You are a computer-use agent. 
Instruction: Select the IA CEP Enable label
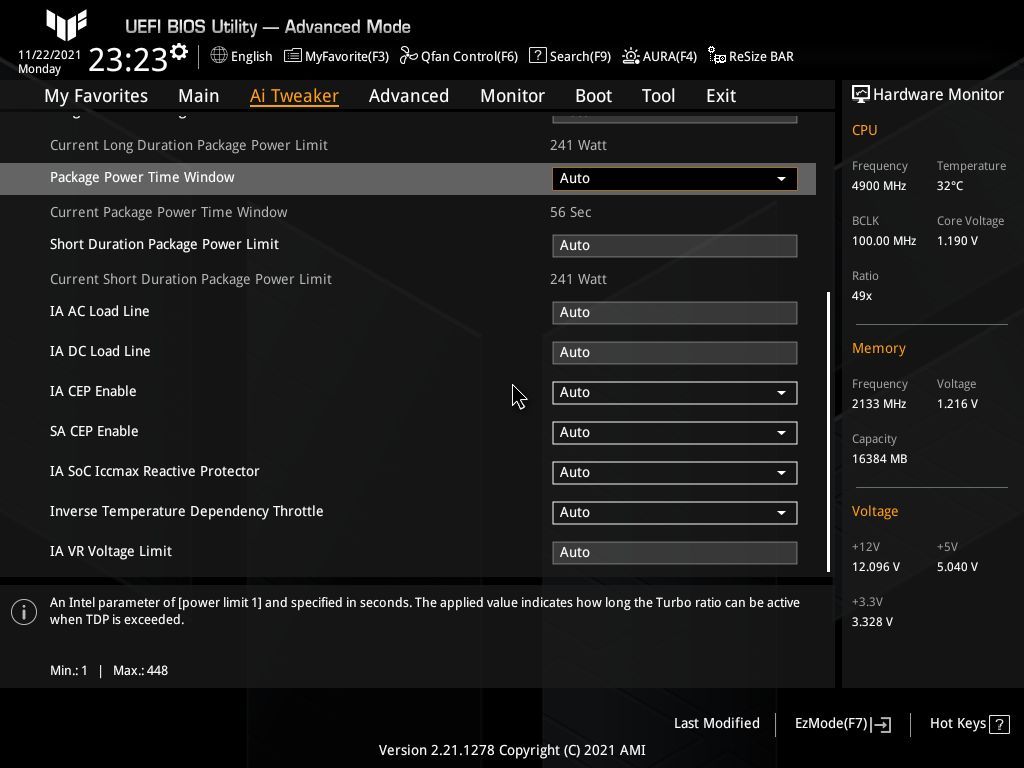tap(93, 391)
